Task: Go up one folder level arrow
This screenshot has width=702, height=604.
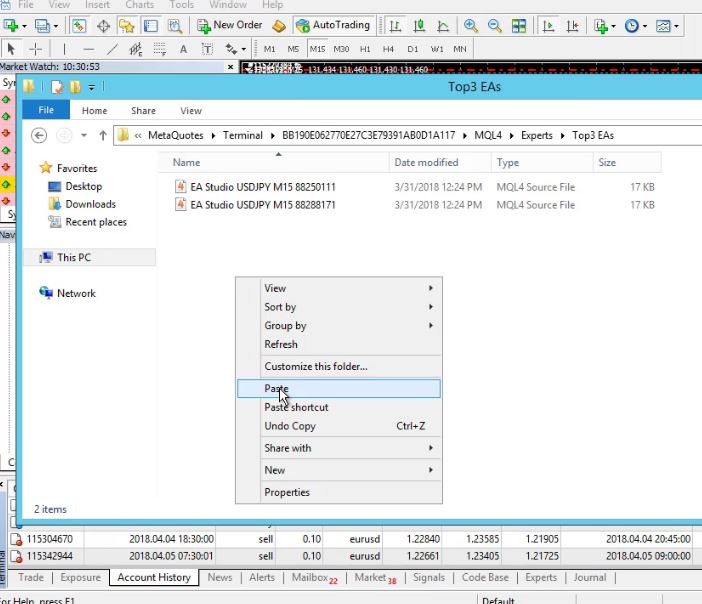Action: pyautogui.click(x=103, y=135)
